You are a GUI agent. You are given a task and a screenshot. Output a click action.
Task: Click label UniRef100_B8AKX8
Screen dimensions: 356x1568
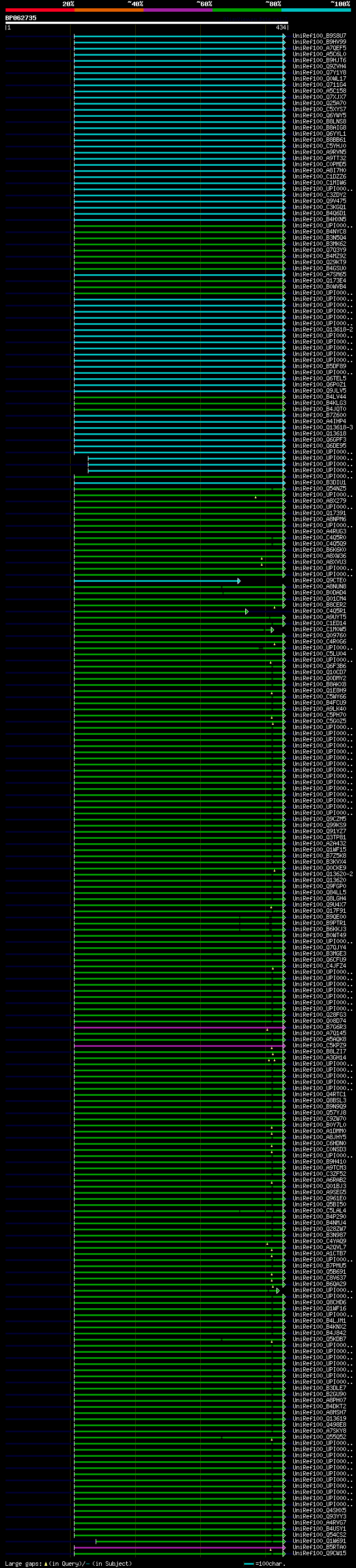point(319,685)
